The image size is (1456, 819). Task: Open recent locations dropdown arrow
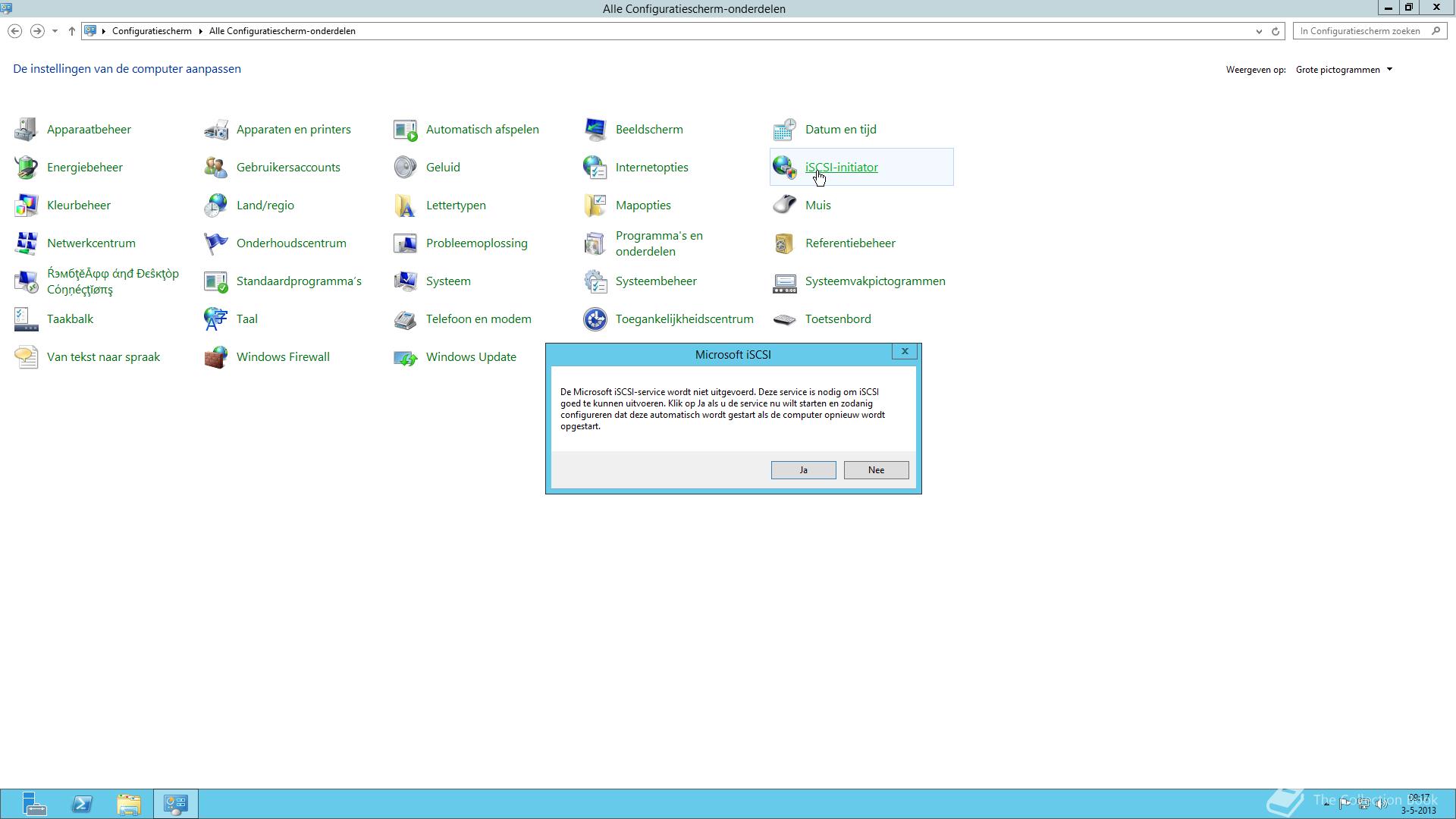[x=55, y=31]
